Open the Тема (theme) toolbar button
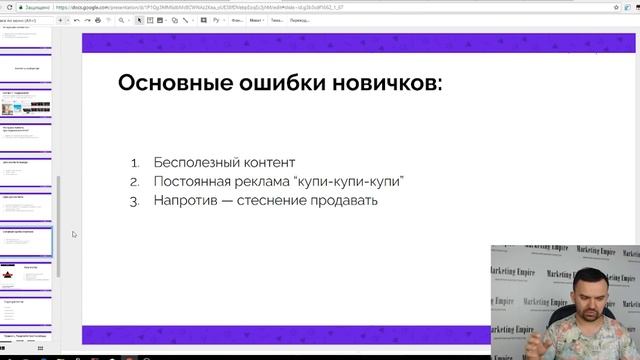 click(x=277, y=20)
